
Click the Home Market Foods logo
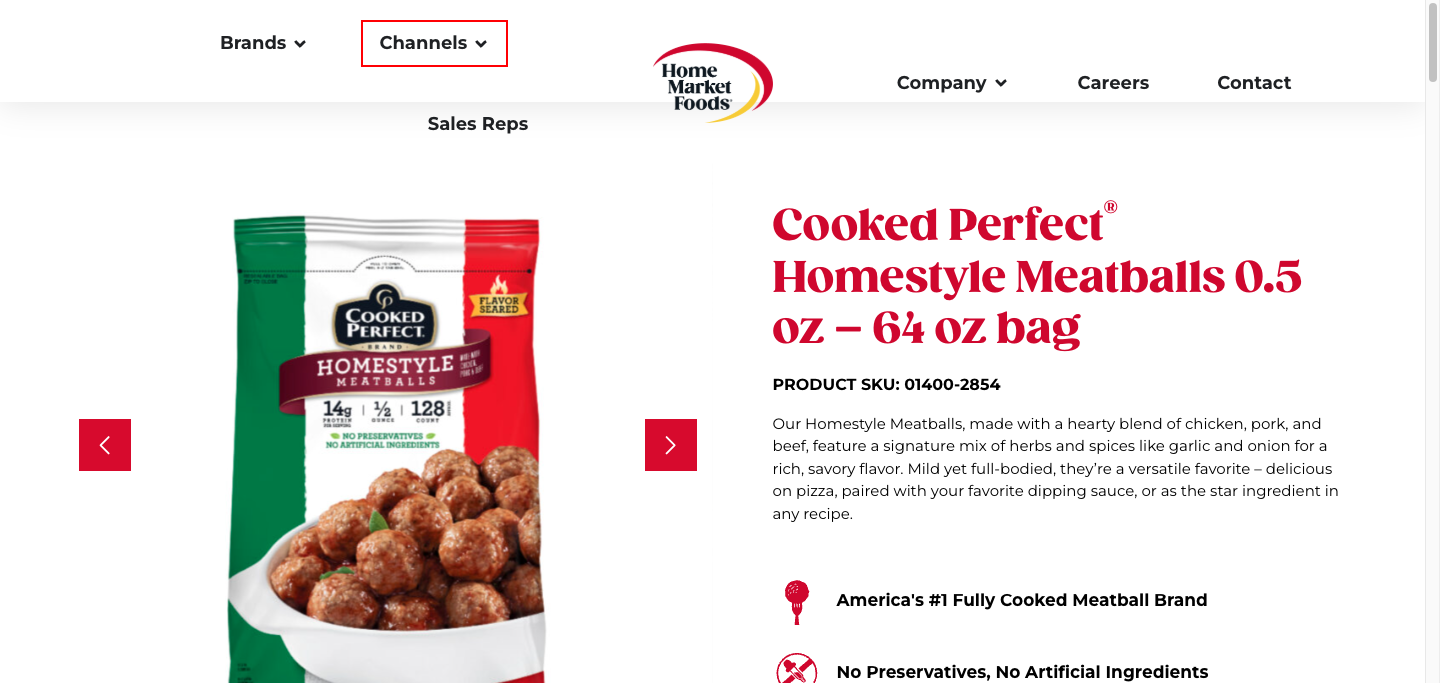(712, 83)
